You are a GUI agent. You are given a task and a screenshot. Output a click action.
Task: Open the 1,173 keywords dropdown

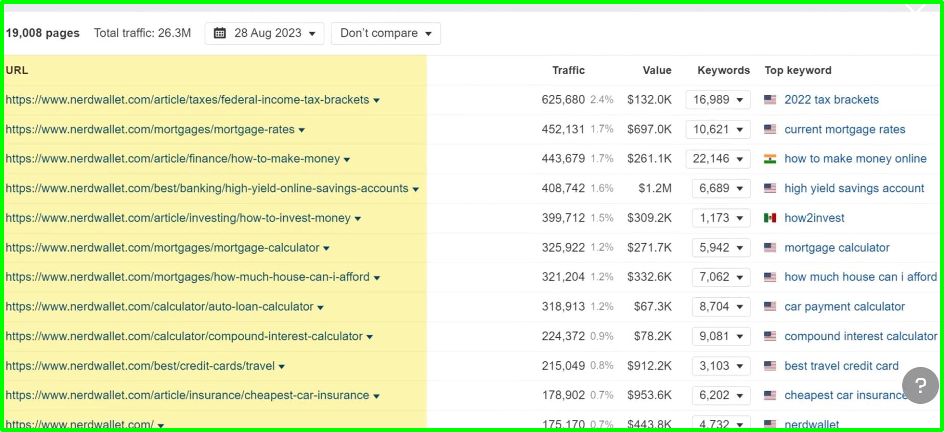721,218
